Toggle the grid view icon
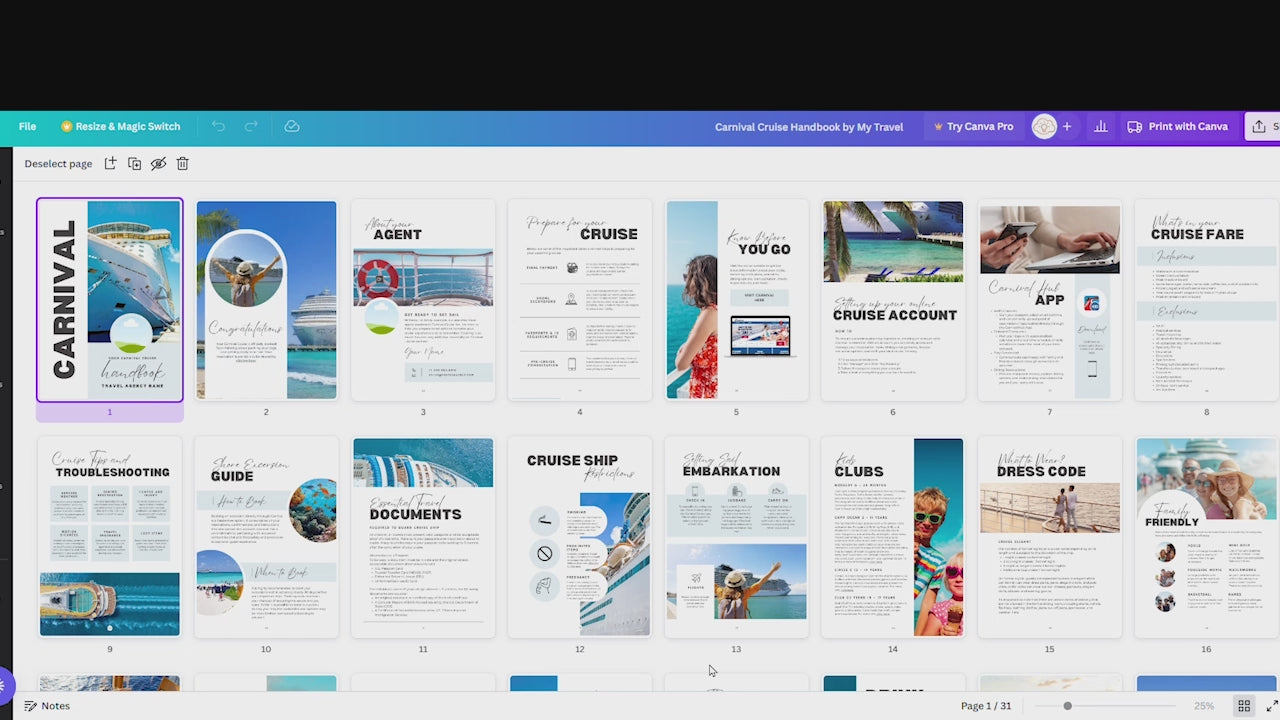1280x720 pixels. (x=1244, y=706)
